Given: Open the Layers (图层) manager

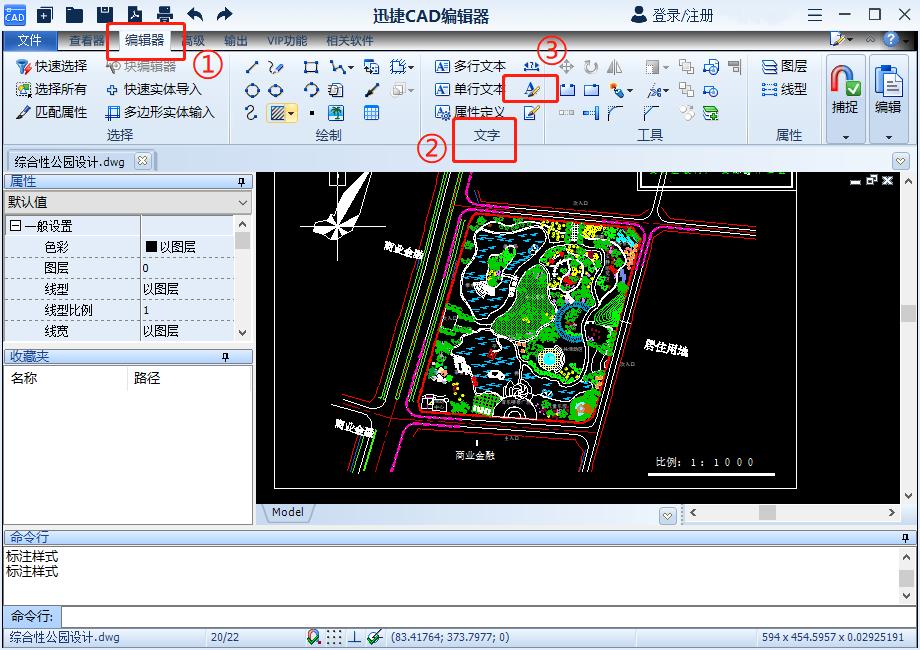Looking at the screenshot, I should [x=784, y=66].
